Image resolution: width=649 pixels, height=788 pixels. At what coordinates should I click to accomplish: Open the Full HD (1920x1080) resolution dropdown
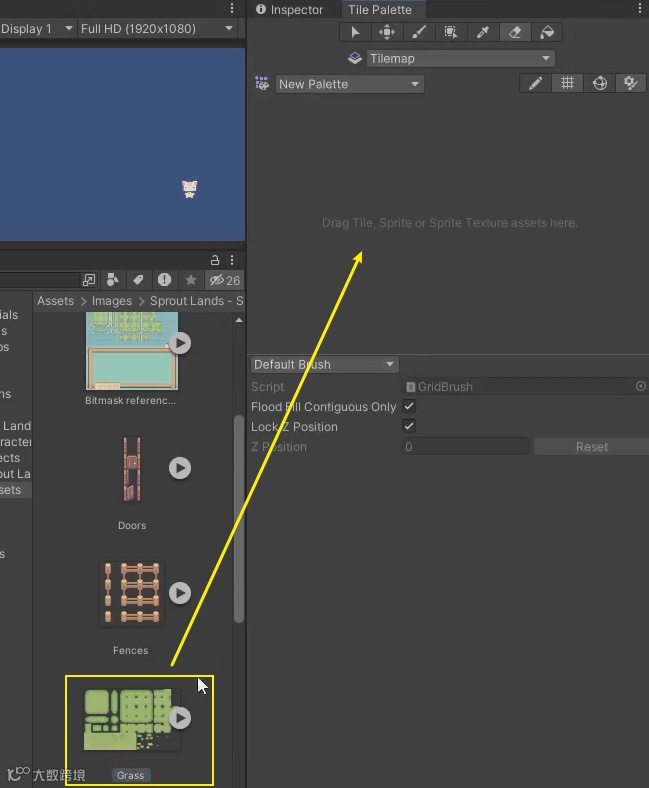pyautogui.click(x=157, y=29)
